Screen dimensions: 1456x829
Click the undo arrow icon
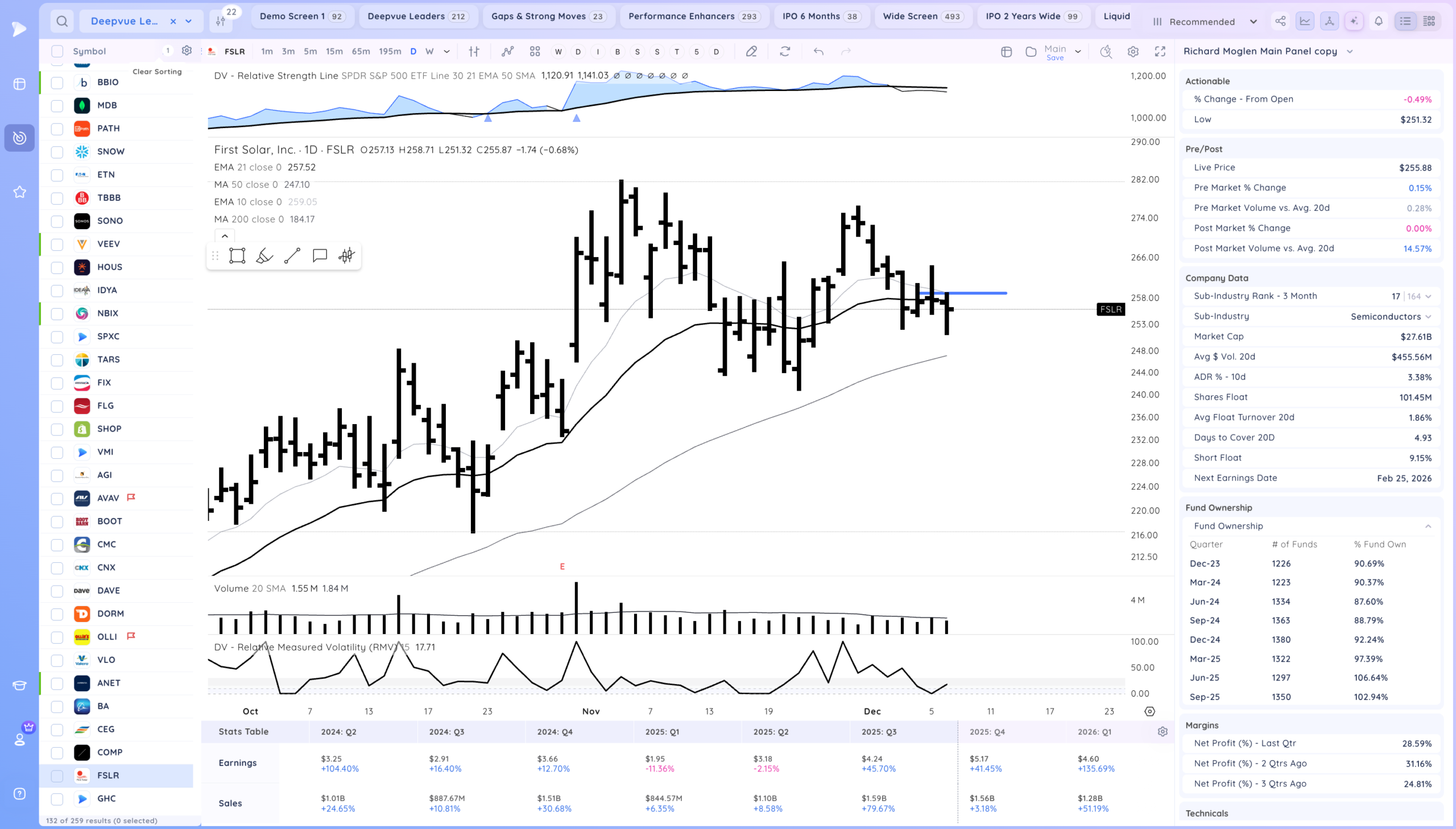pyautogui.click(x=818, y=51)
